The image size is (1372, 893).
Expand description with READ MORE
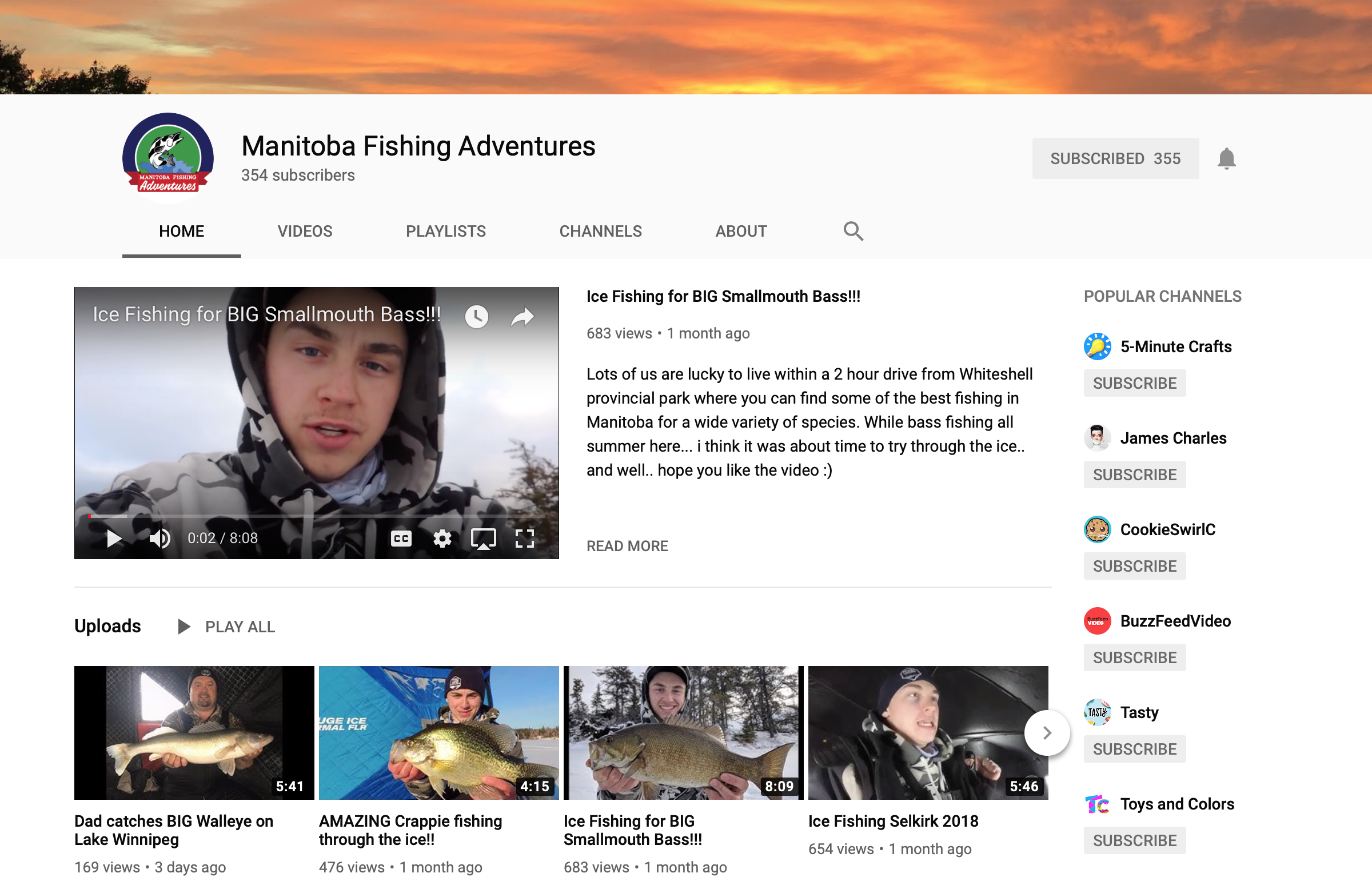(x=627, y=546)
